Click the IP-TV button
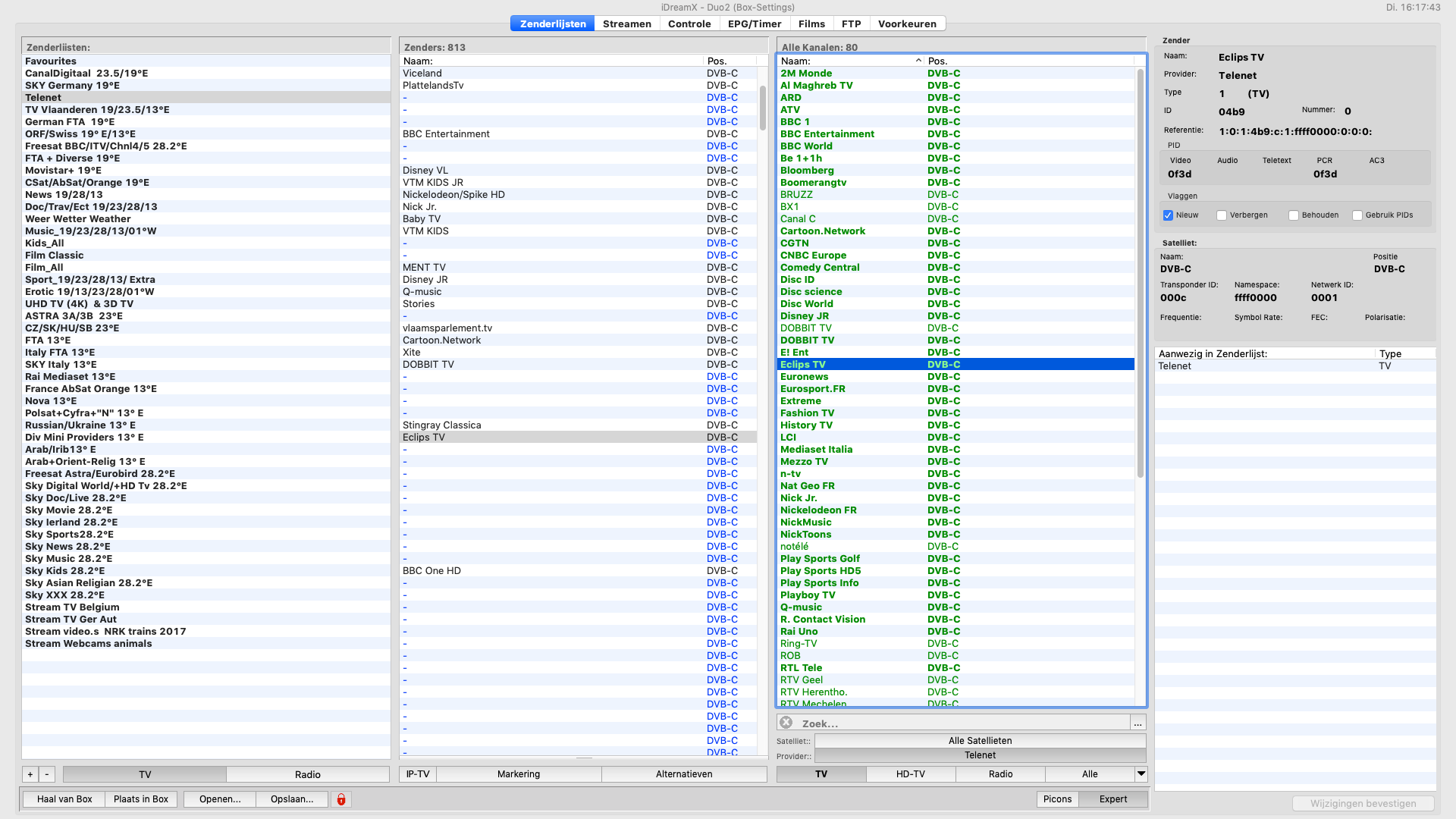This screenshot has width=1456, height=819. pyautogui.click(x=418, y=774)
